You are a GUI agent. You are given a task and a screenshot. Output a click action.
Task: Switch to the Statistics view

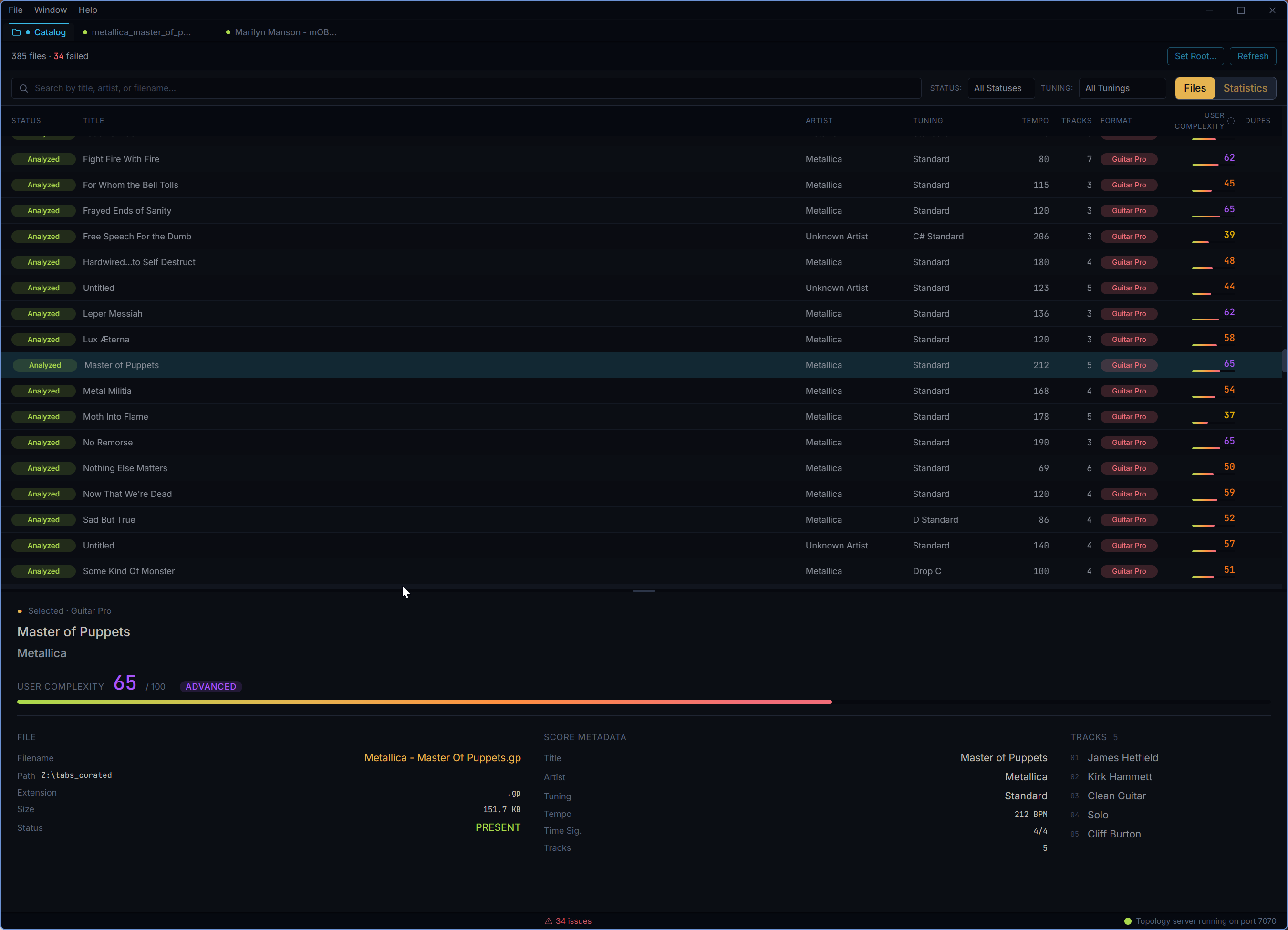[x=1245, y=88]
